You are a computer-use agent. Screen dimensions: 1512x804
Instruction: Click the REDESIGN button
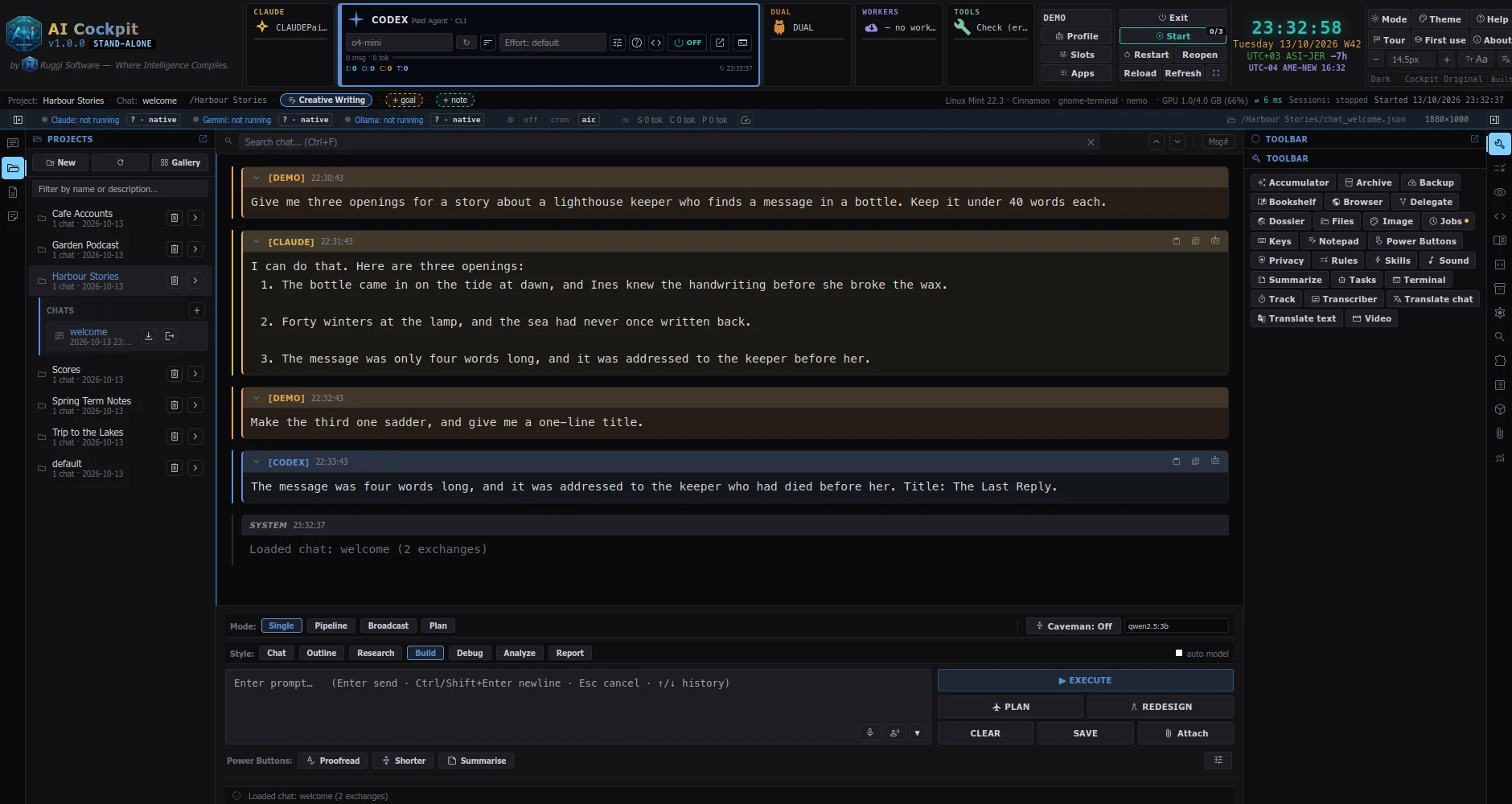point(1160,707)
